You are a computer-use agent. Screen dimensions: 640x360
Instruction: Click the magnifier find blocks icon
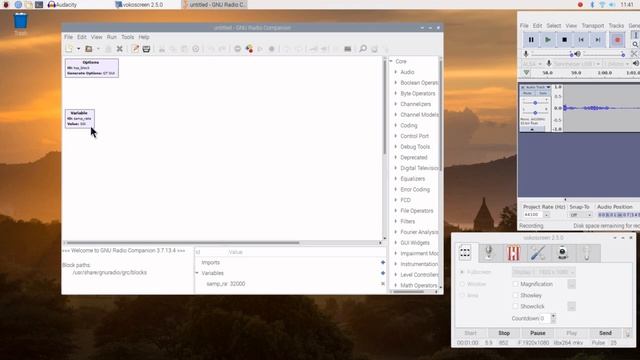pyautogui.click(x=362, y=49)
